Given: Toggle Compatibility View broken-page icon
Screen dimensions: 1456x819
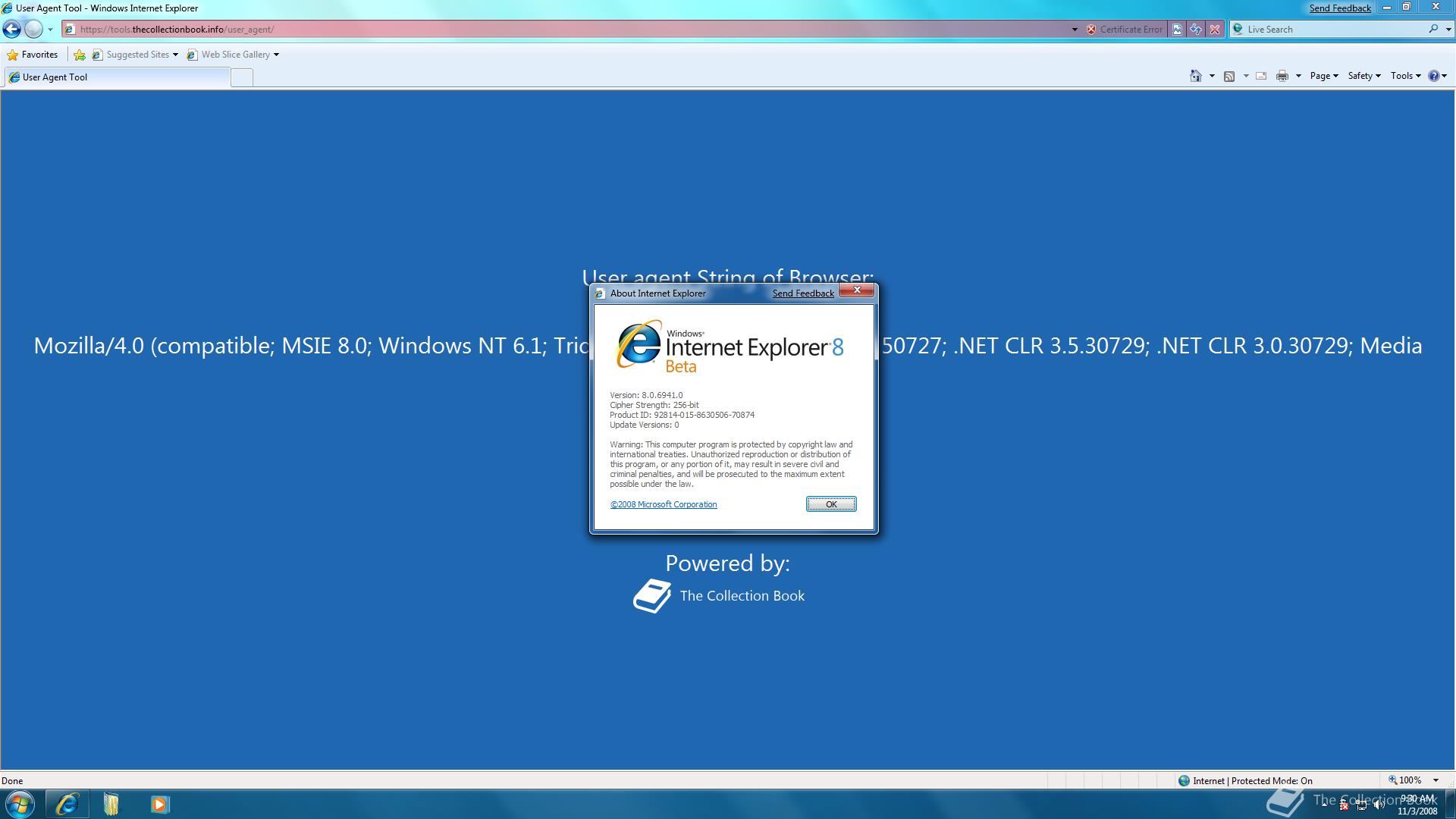Looking at the screenshot, I should click(x=1177, y=30).
